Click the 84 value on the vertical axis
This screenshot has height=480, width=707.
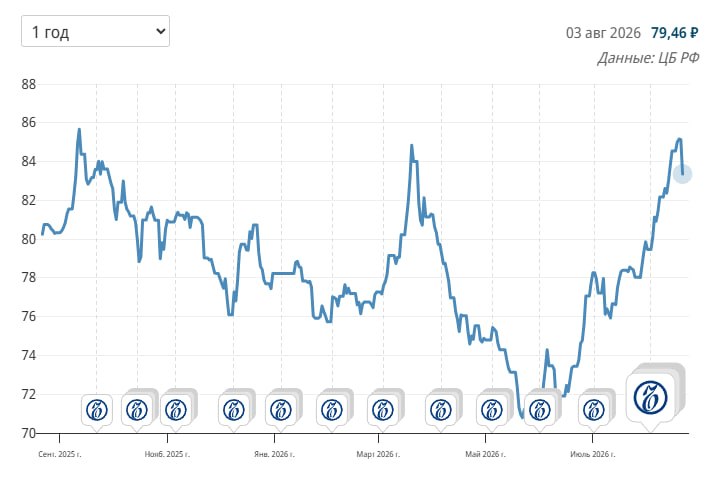click(x=29, y=161)
